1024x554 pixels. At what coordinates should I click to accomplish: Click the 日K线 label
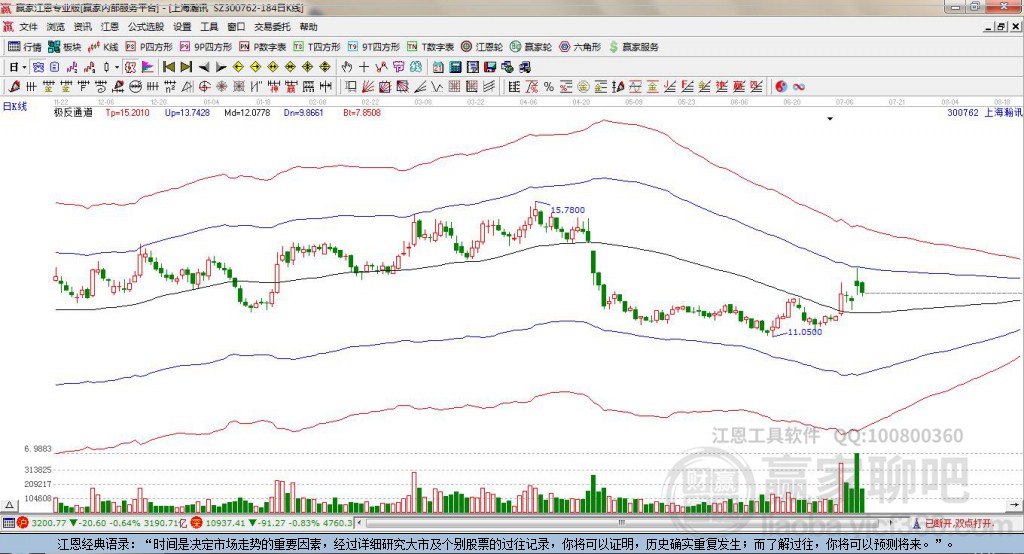coord(15,106)
